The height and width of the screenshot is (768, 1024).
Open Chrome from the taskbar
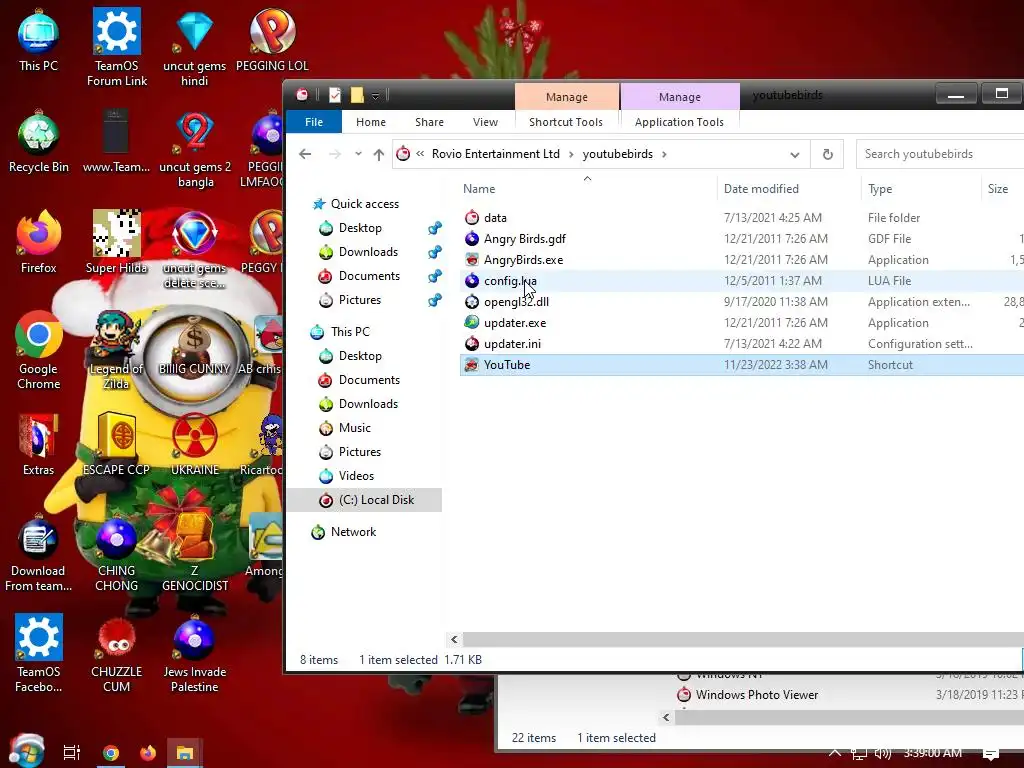point(111,753)
